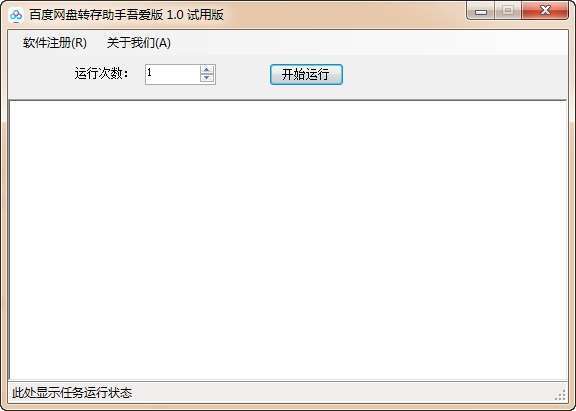The height and width of the screenshot is (411, 576).
Task: Click empty status bar area beside status text
Action: 342,393
